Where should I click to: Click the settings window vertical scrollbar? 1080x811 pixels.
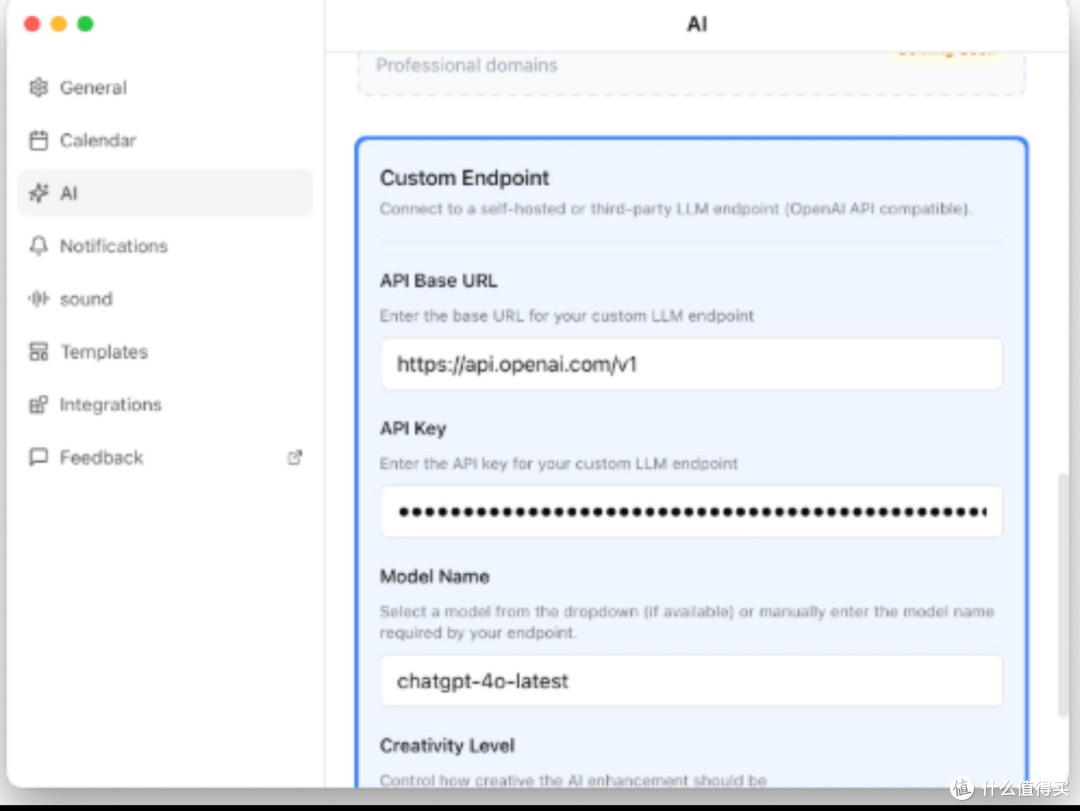1063,595
